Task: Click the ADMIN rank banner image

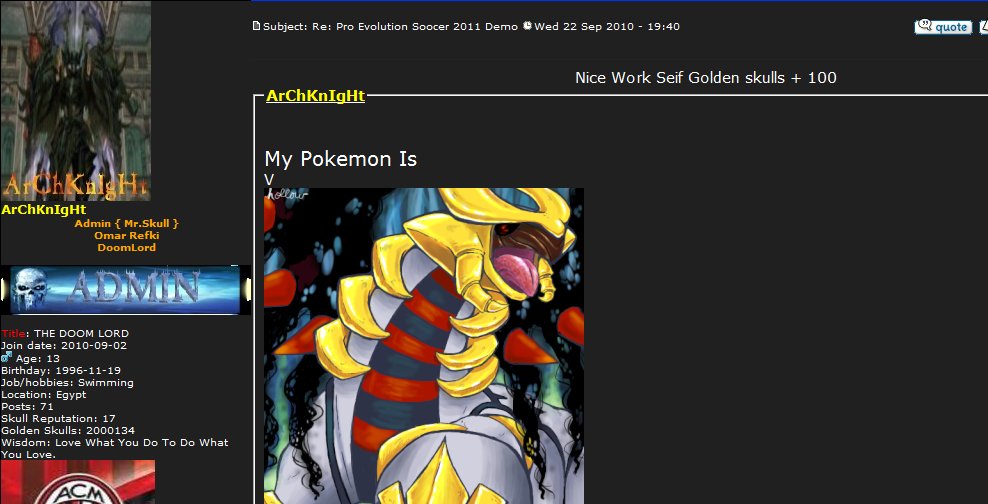Action: 125,290
